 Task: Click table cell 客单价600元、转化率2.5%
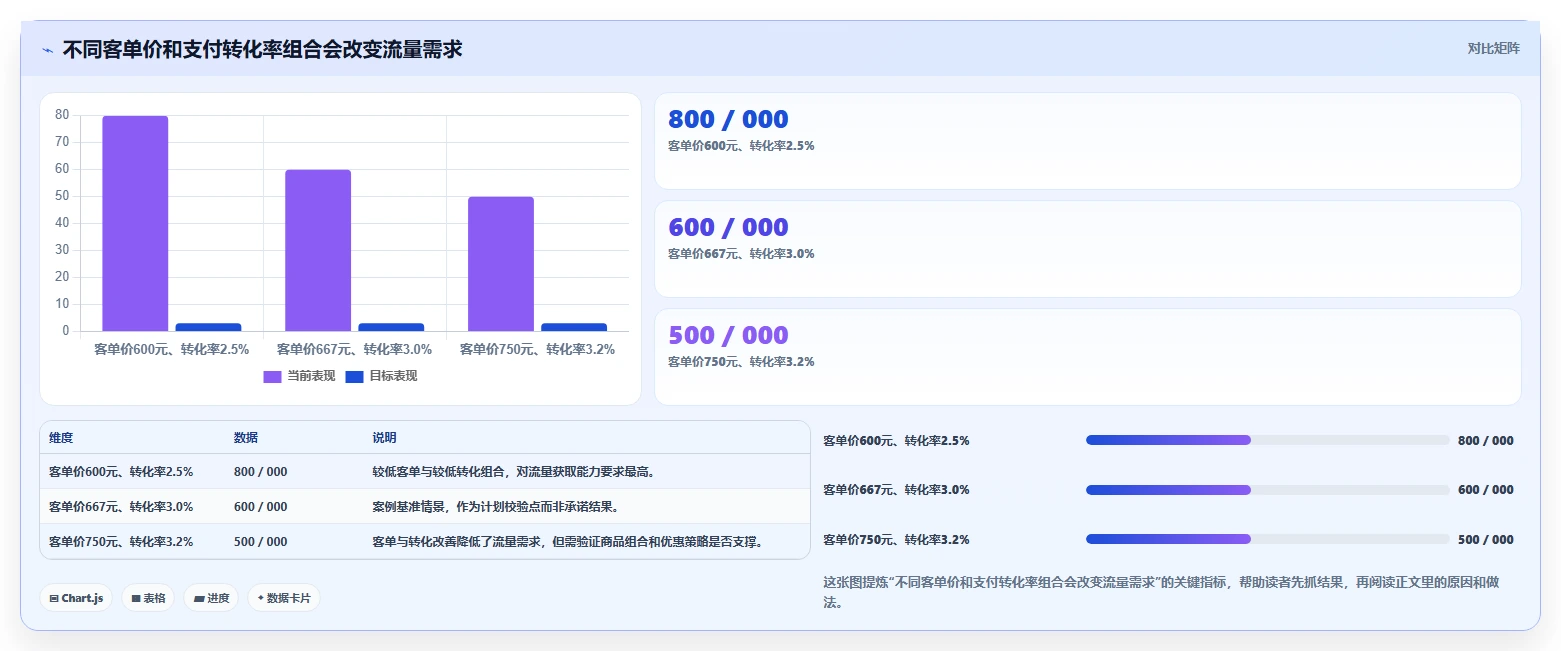[121, 472]
